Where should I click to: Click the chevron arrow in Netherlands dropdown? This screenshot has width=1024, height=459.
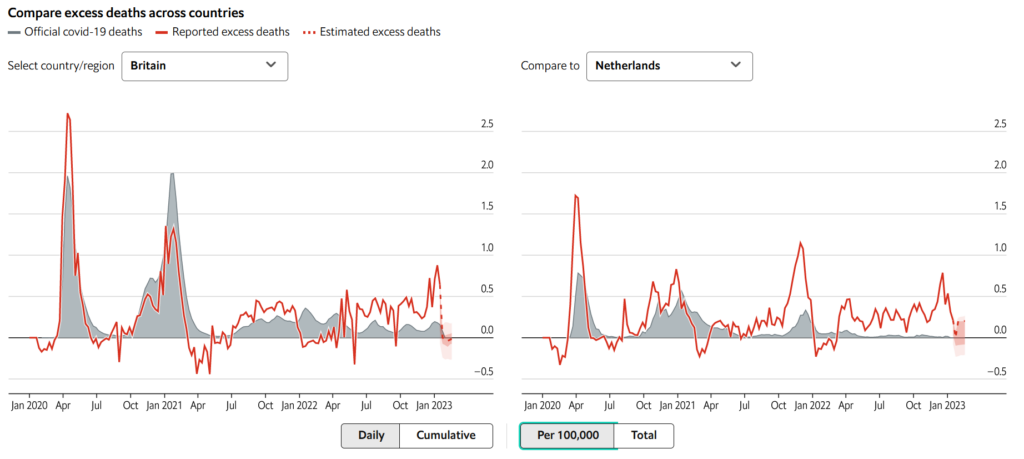pyautogui.click(x=735, y=65)
